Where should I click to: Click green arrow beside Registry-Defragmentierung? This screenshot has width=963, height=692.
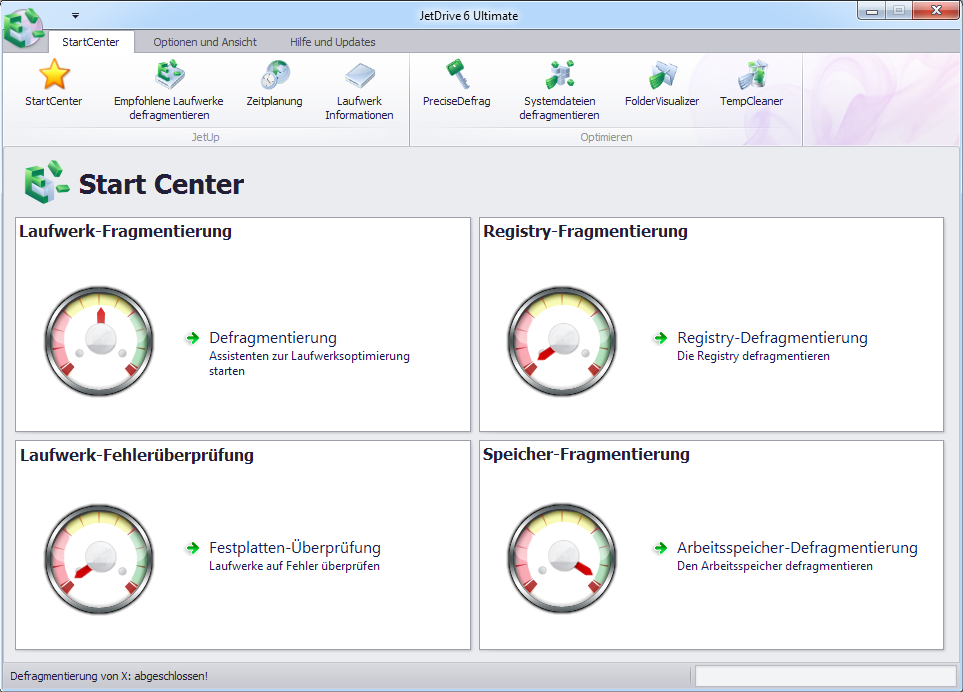661,338
